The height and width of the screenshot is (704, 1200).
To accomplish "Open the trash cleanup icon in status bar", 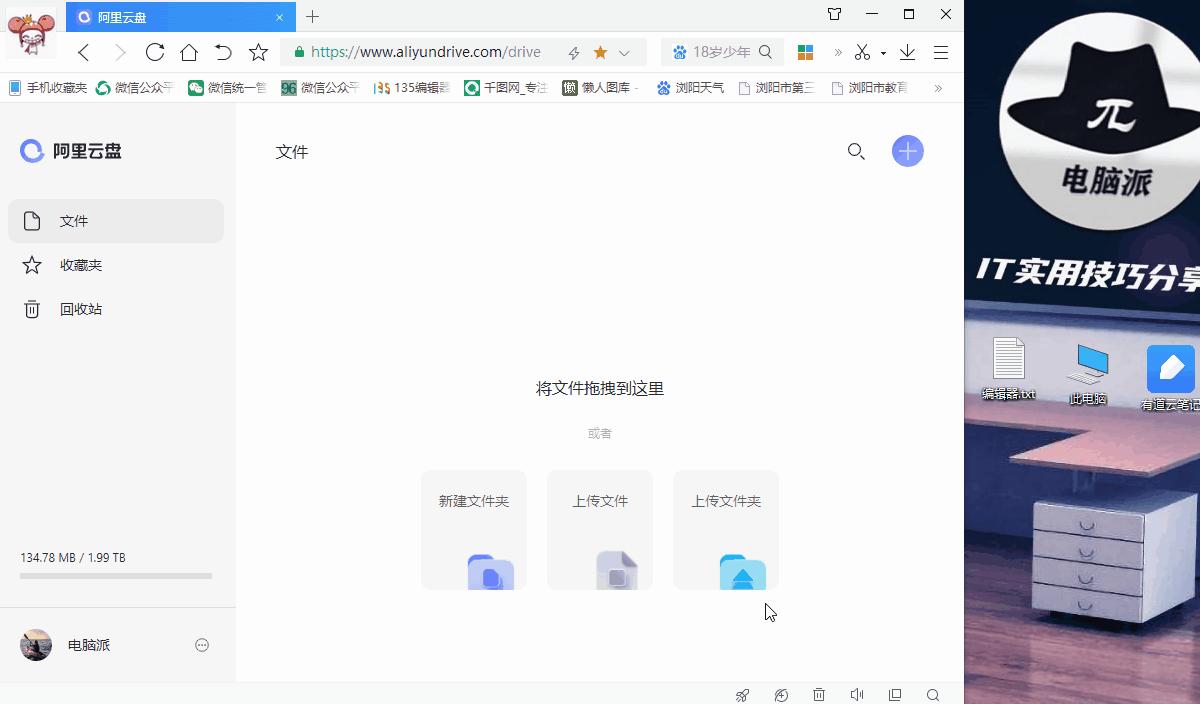I will tap(819, 694).
